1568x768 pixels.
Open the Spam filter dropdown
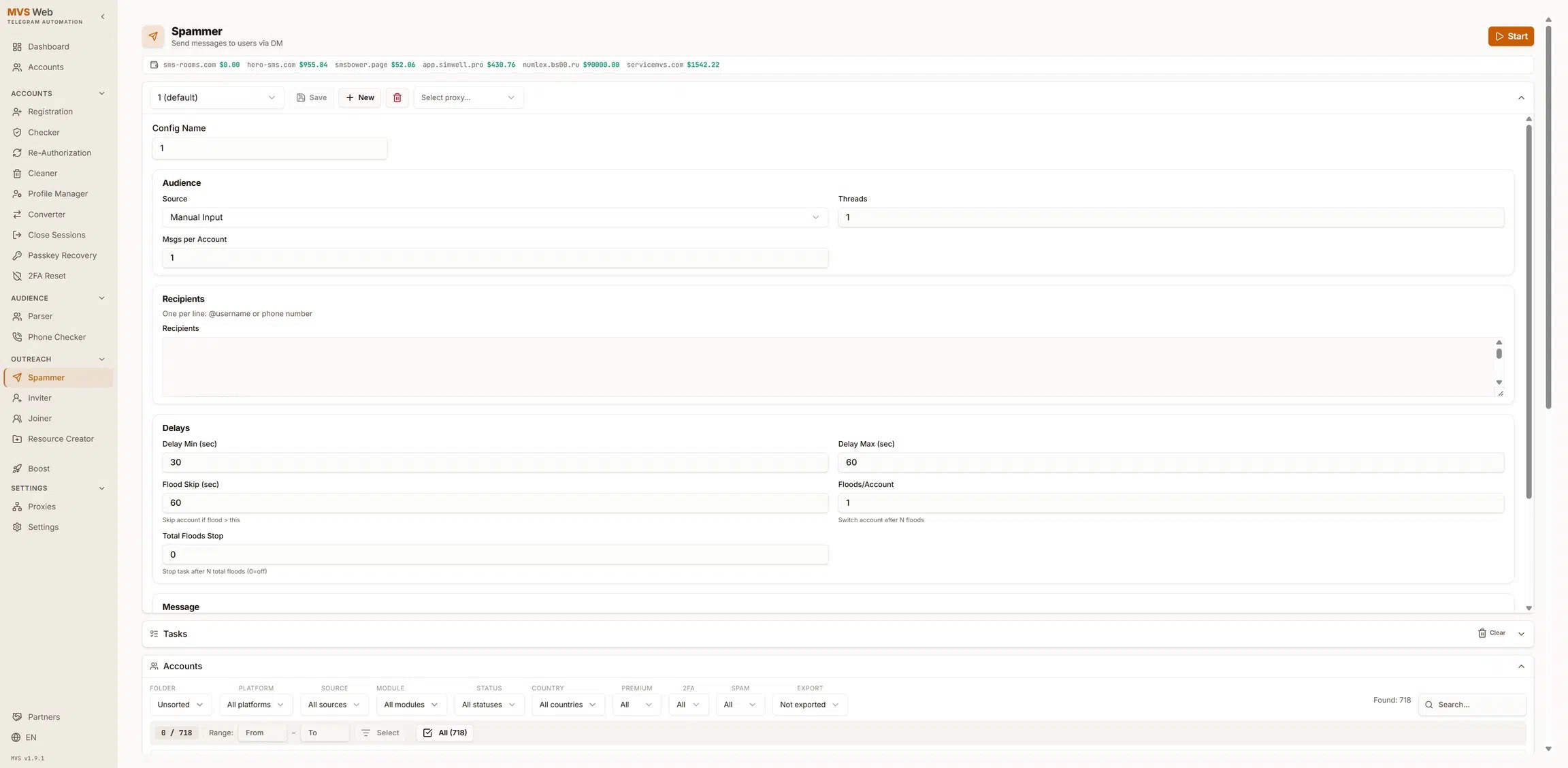click(740, 705)
